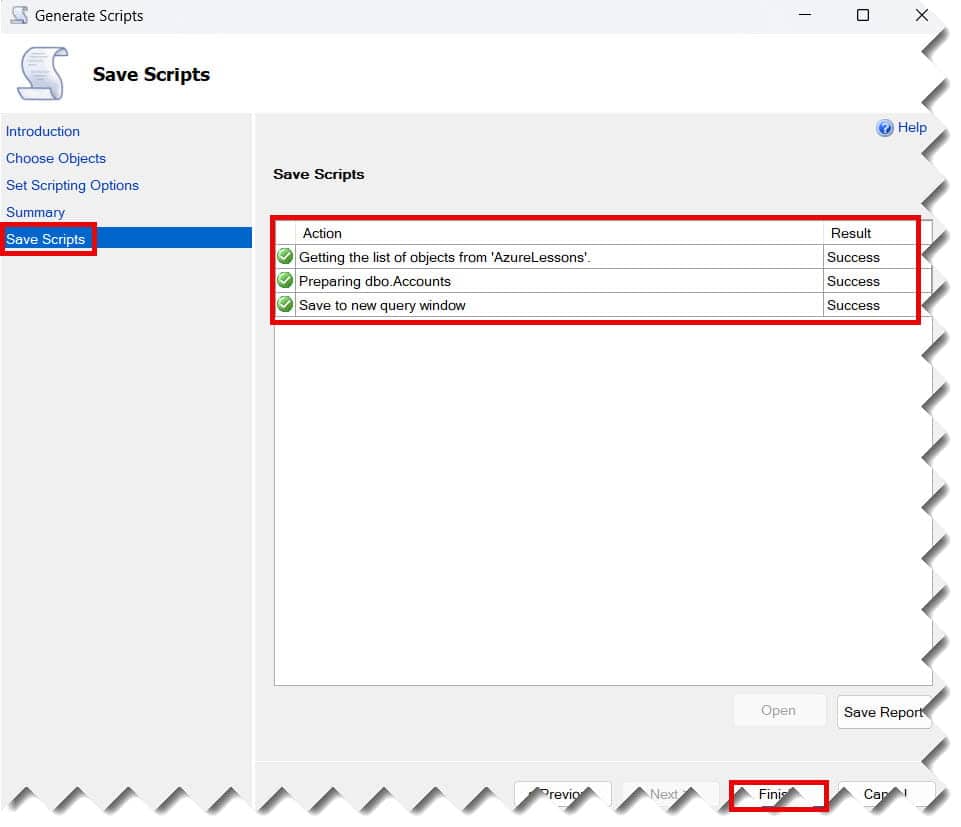Click the Cancel button
The height and width of the screenshot is (827, 961).
pos(886,795)
